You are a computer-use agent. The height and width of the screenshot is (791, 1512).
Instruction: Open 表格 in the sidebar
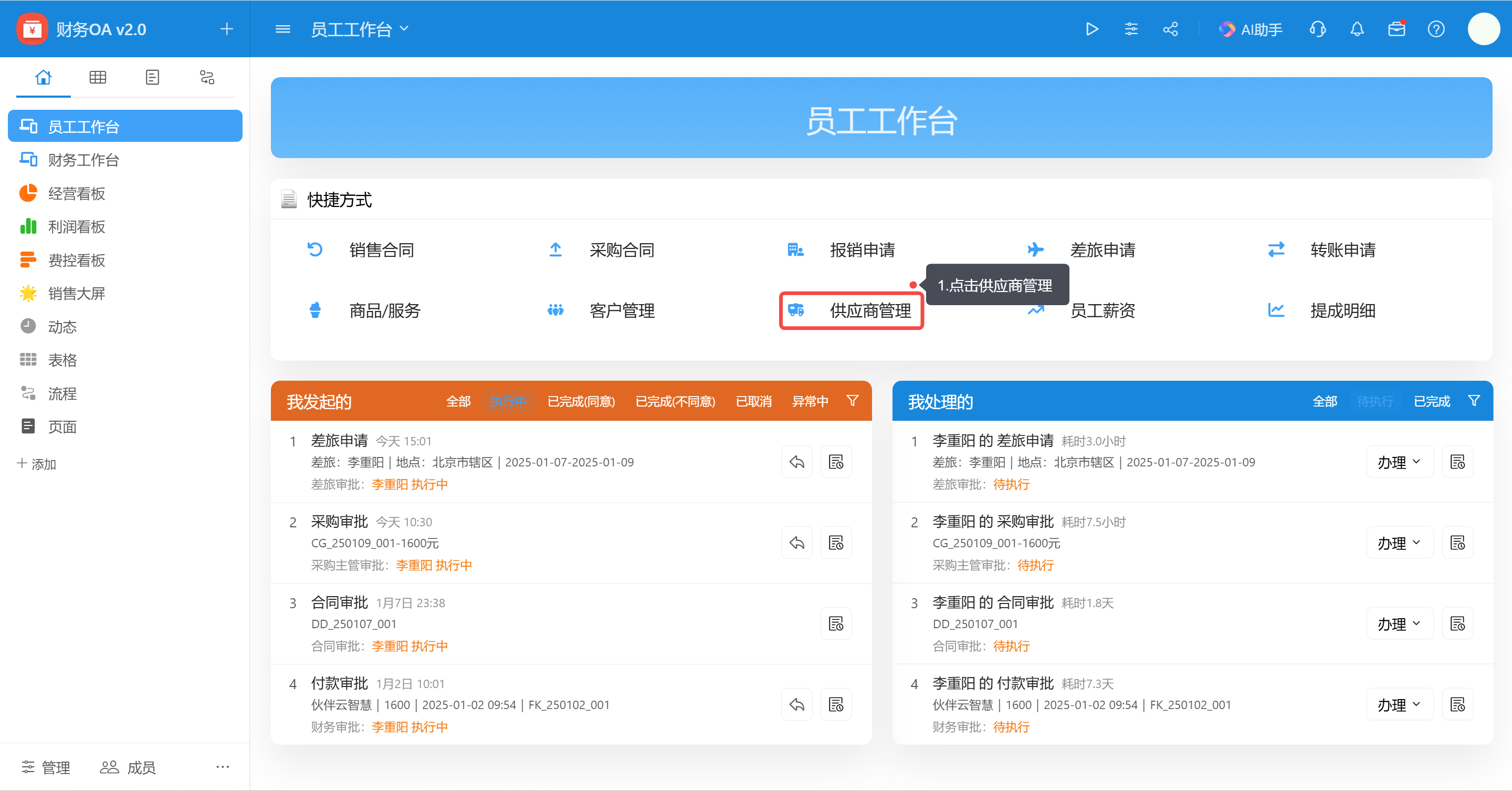125,360
